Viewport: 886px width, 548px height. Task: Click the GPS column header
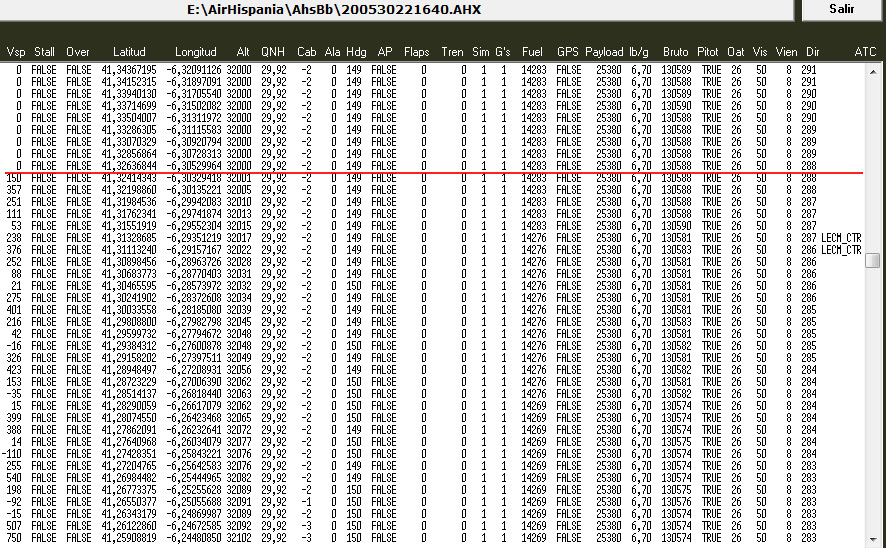pos(568,51)
